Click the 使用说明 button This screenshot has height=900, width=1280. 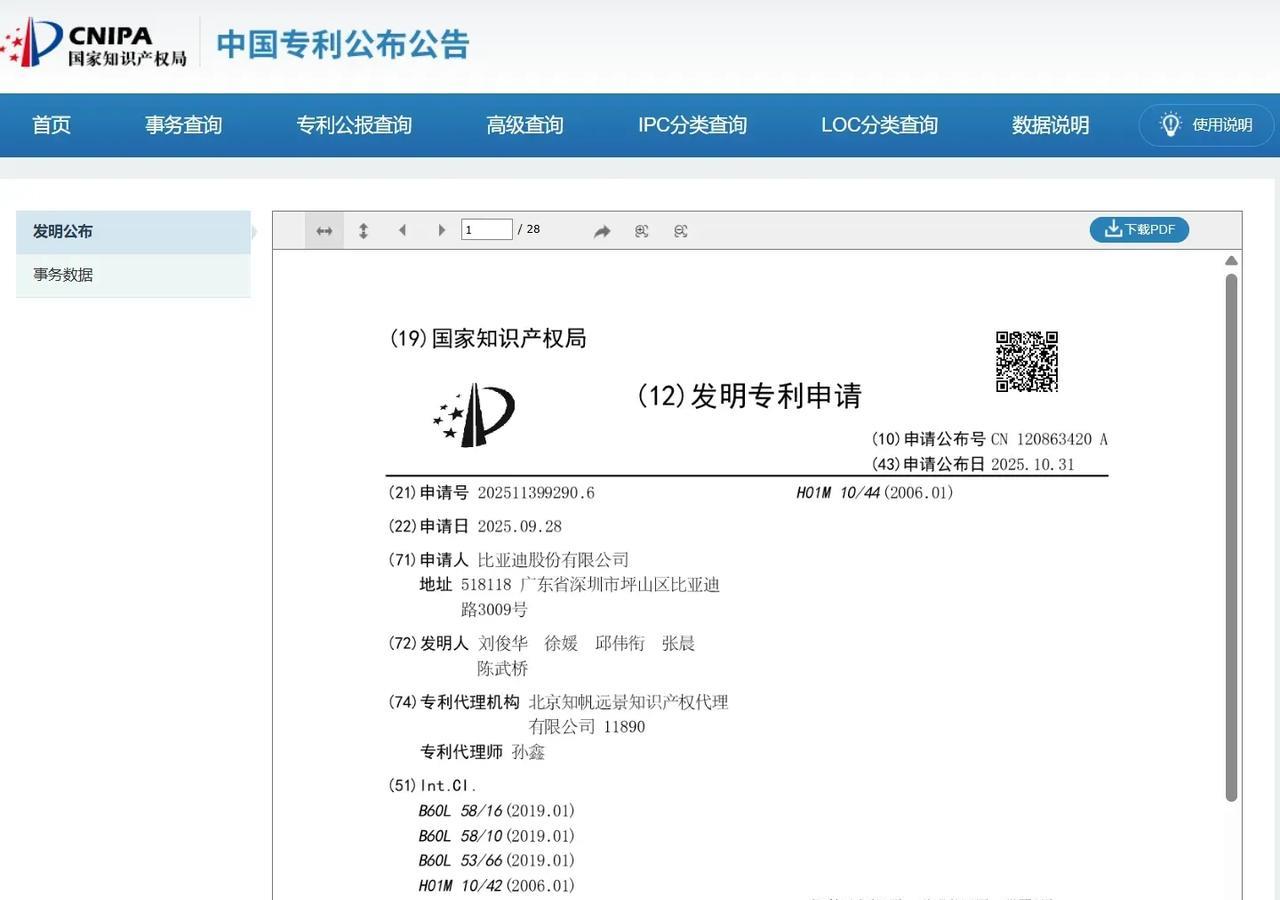click(x=1206, y=125)
